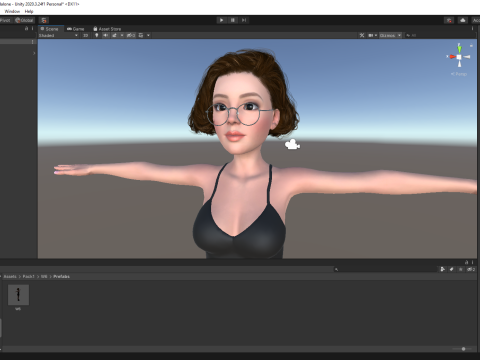Open the Shaded draw mode dropdown
The image size is (480, 360).
(x=58, y=35)
